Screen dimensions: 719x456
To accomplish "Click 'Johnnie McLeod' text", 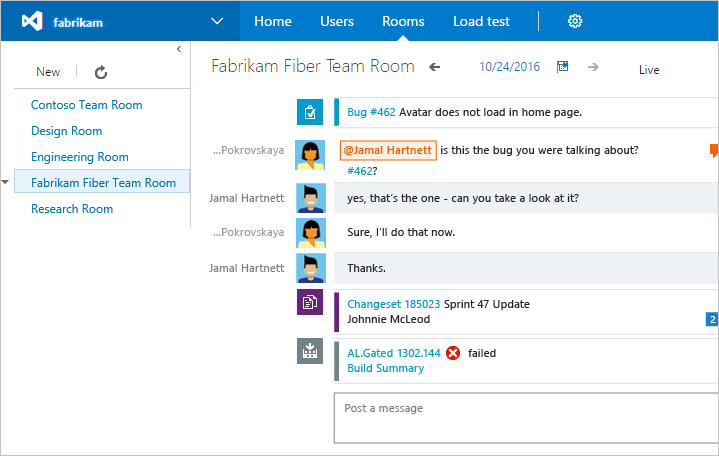I will coord(388,319).
